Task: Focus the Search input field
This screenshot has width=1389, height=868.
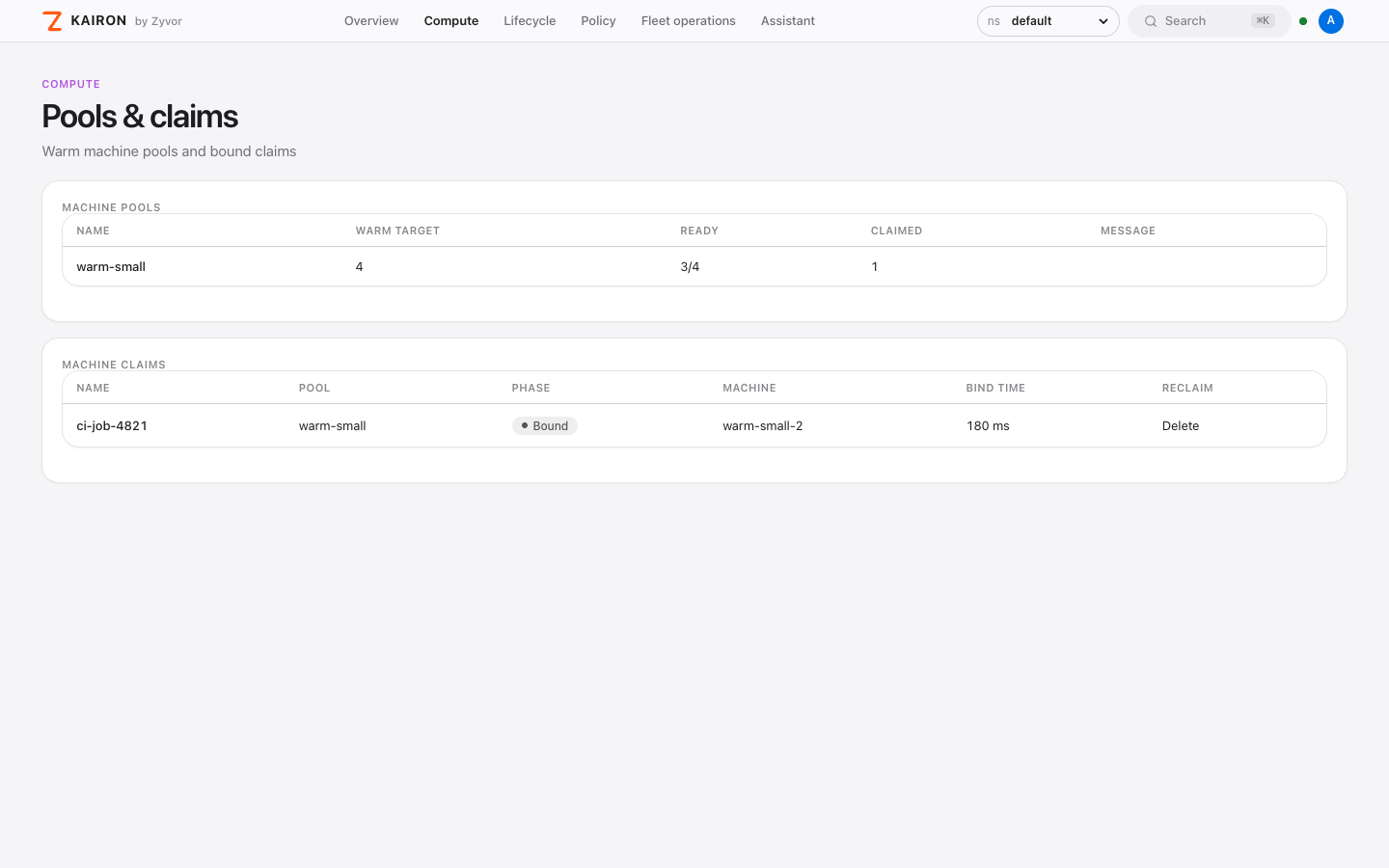Action: [x=1210, y=21]
